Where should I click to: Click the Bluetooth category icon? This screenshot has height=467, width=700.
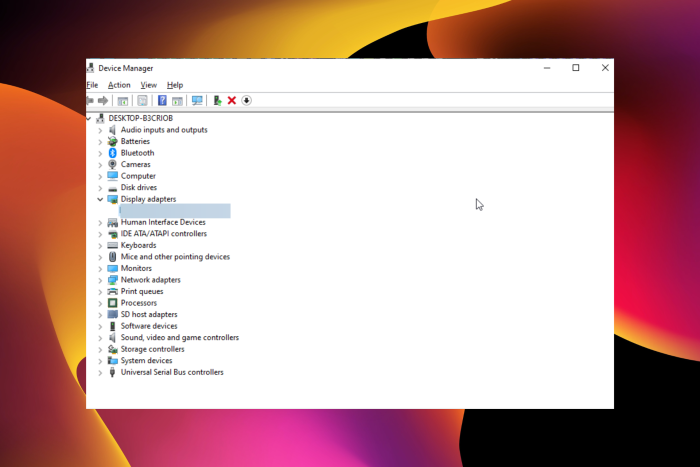pyautogui.click(x=113, y=153)
